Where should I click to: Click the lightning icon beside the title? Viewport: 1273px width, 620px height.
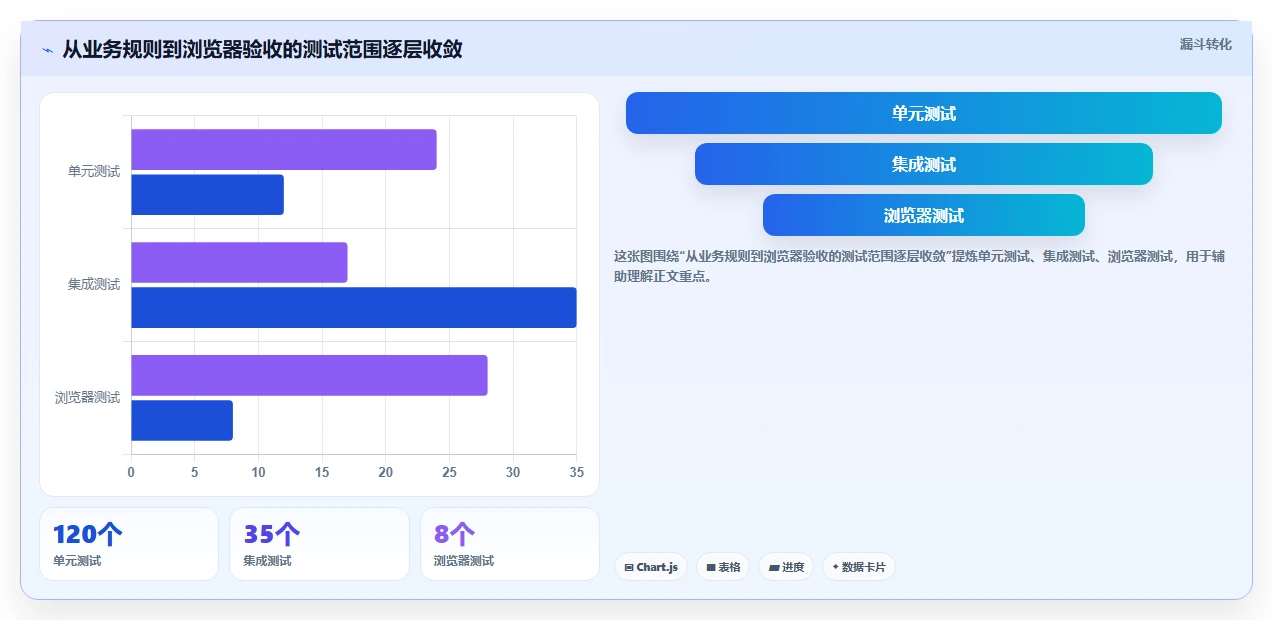47,50
